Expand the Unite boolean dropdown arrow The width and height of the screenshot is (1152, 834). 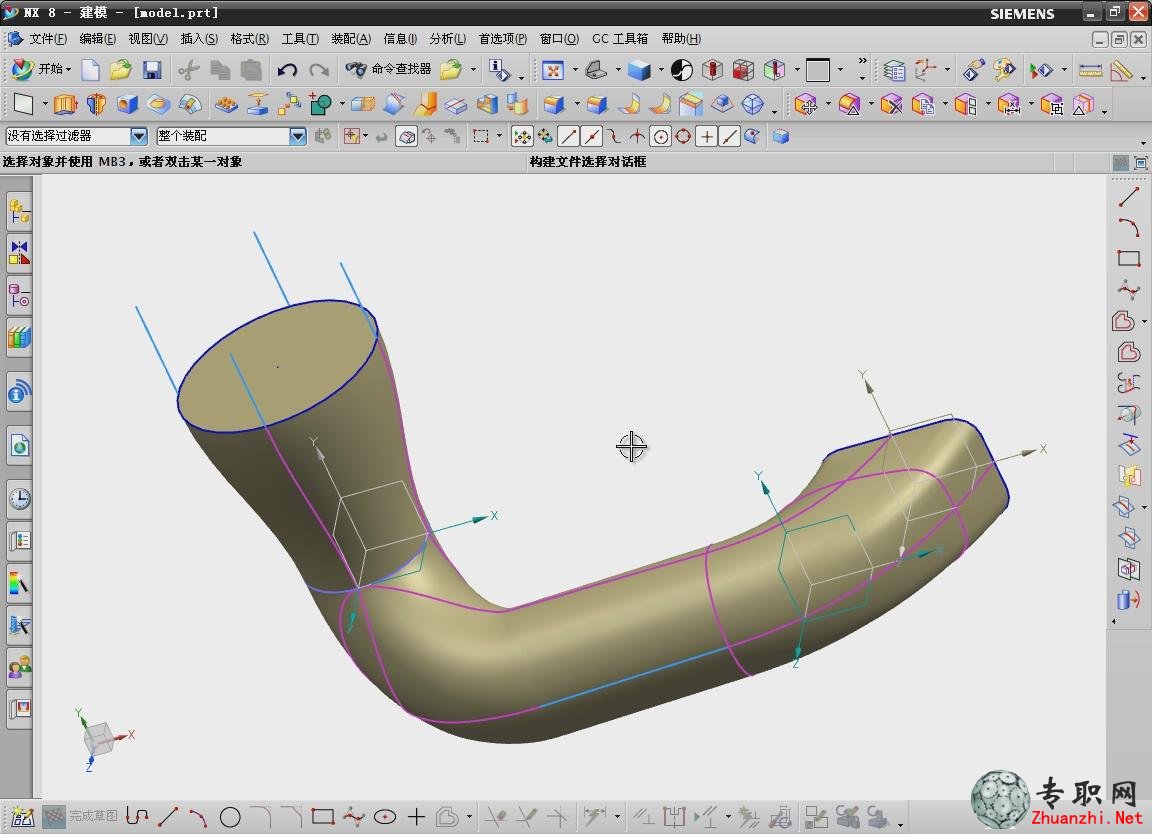pyautogui.click(x=342, y=105)
